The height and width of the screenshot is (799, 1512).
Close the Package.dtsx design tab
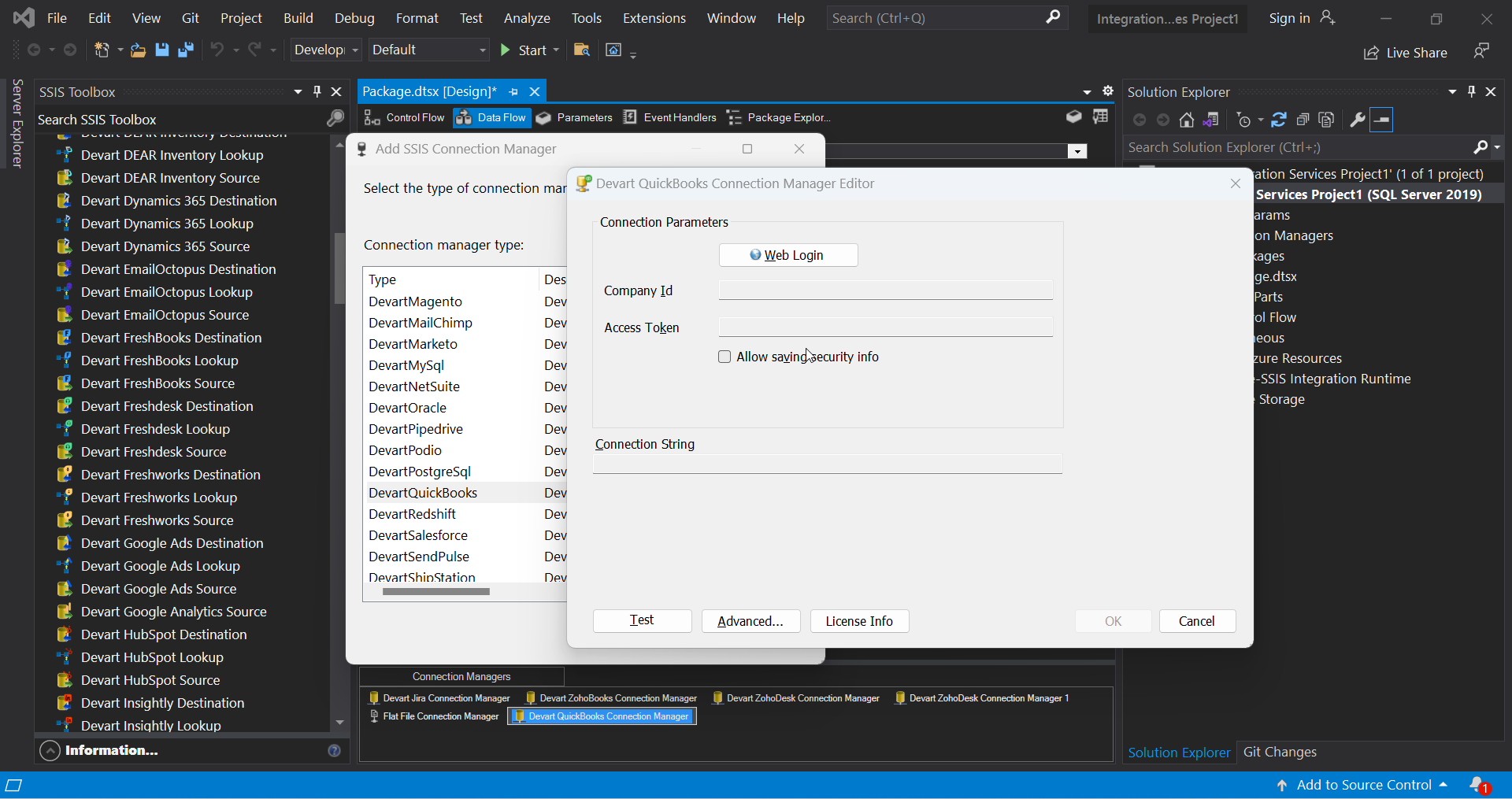click(535, 91)
